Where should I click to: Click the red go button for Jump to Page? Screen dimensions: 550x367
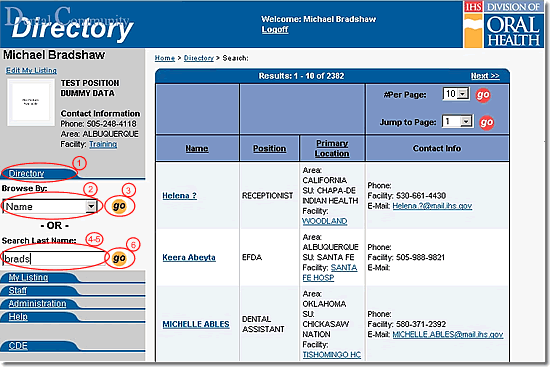point(487,122)
